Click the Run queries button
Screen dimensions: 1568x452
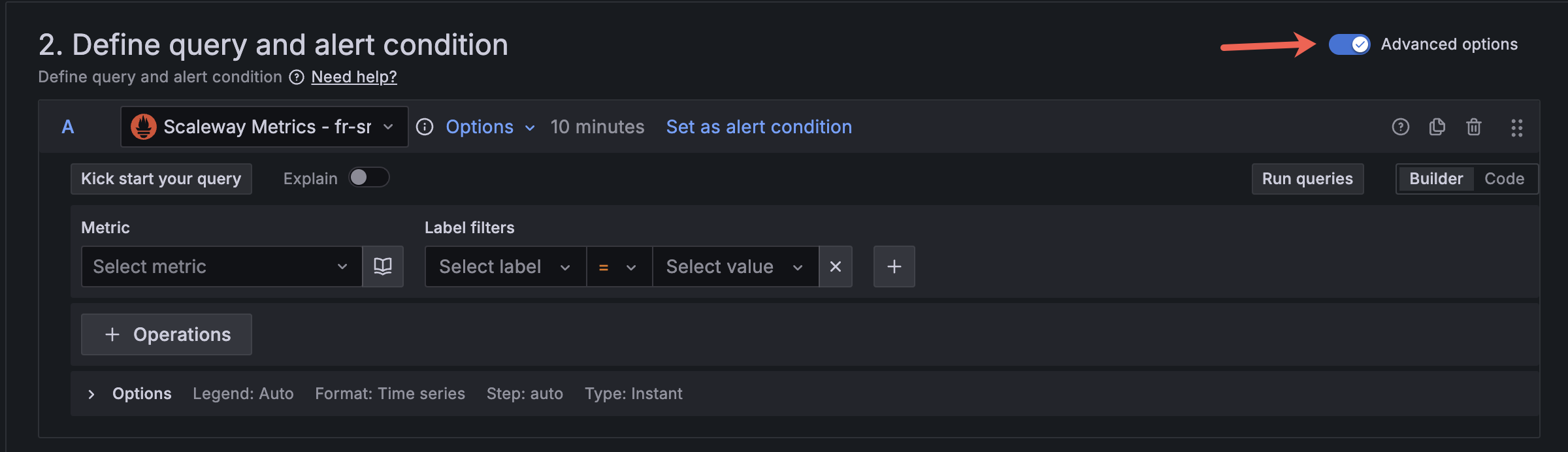pyautogui.click(x=1307, y=179)
